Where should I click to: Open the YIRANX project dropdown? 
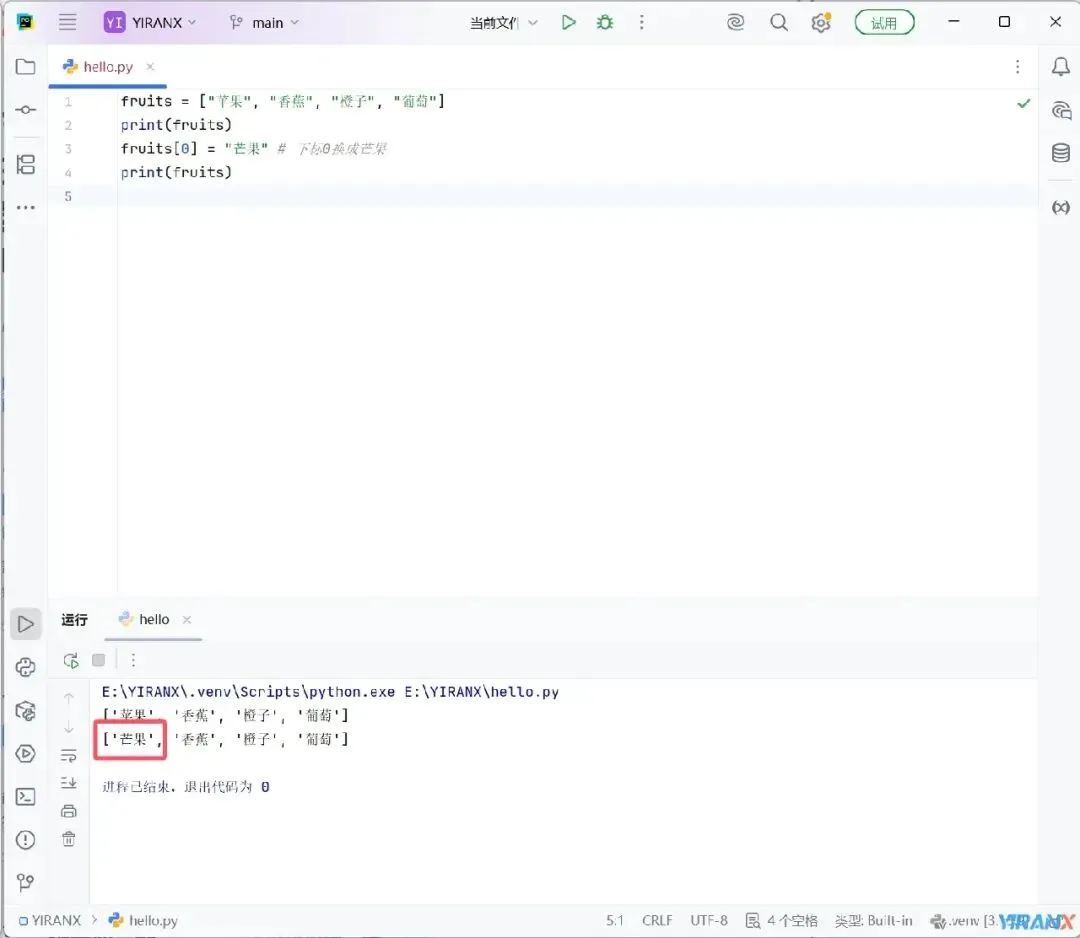(150, 23)
